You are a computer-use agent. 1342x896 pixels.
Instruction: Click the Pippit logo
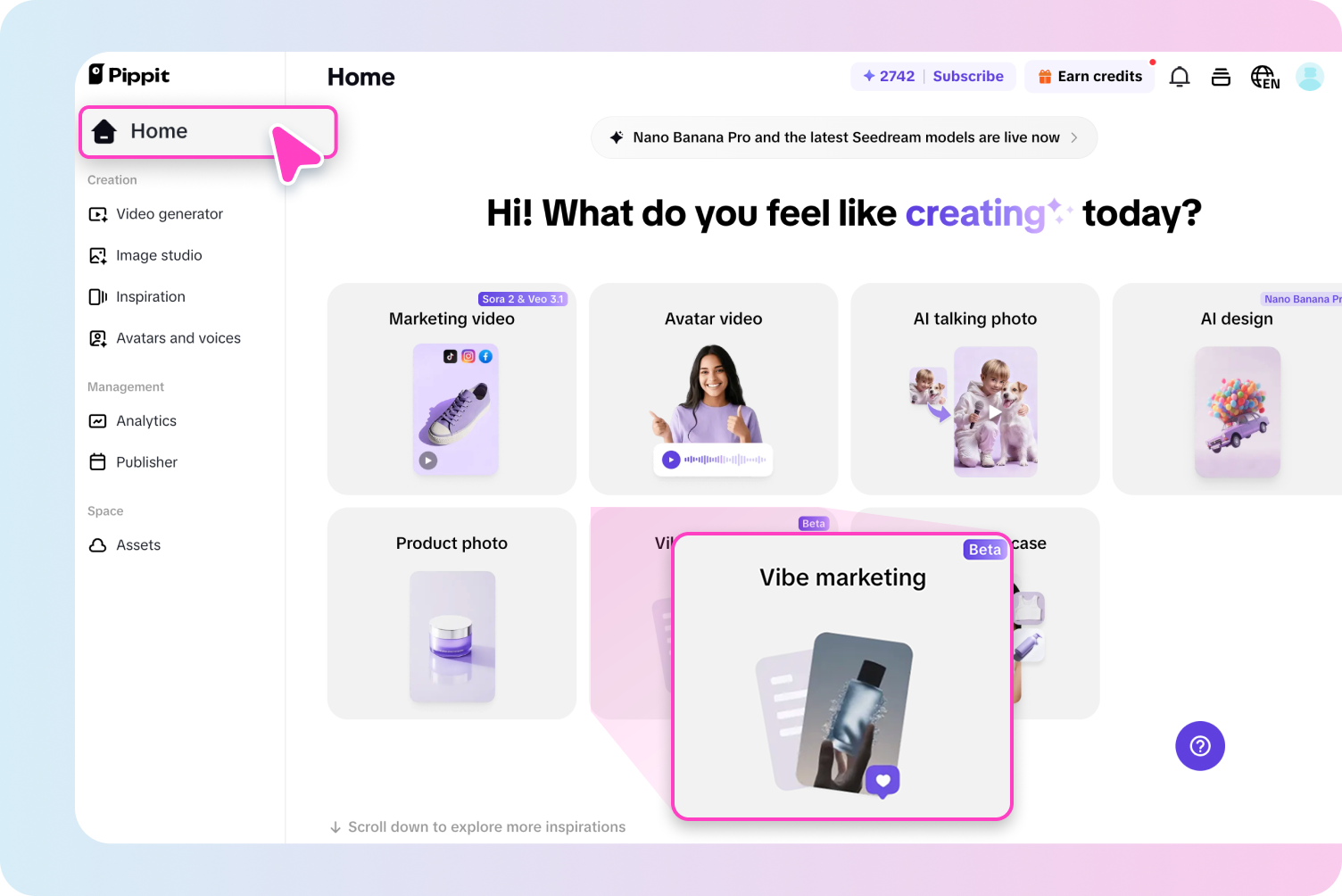[x=128, y=75]
